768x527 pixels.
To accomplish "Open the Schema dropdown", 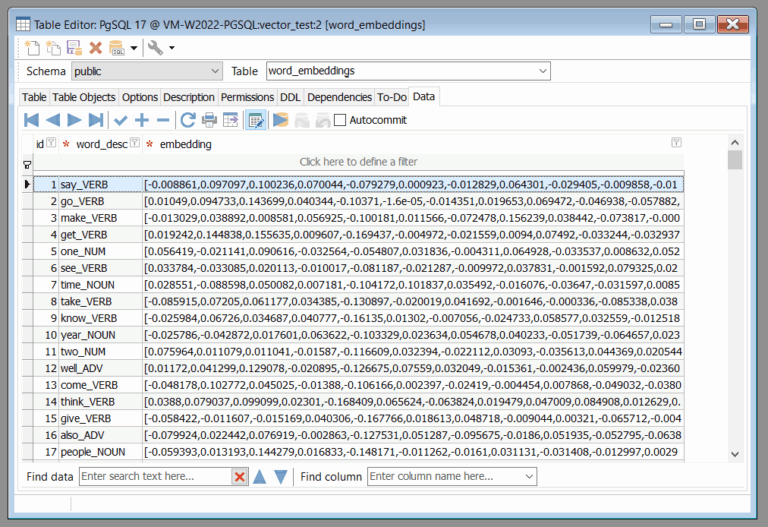I will coord(215,71).
